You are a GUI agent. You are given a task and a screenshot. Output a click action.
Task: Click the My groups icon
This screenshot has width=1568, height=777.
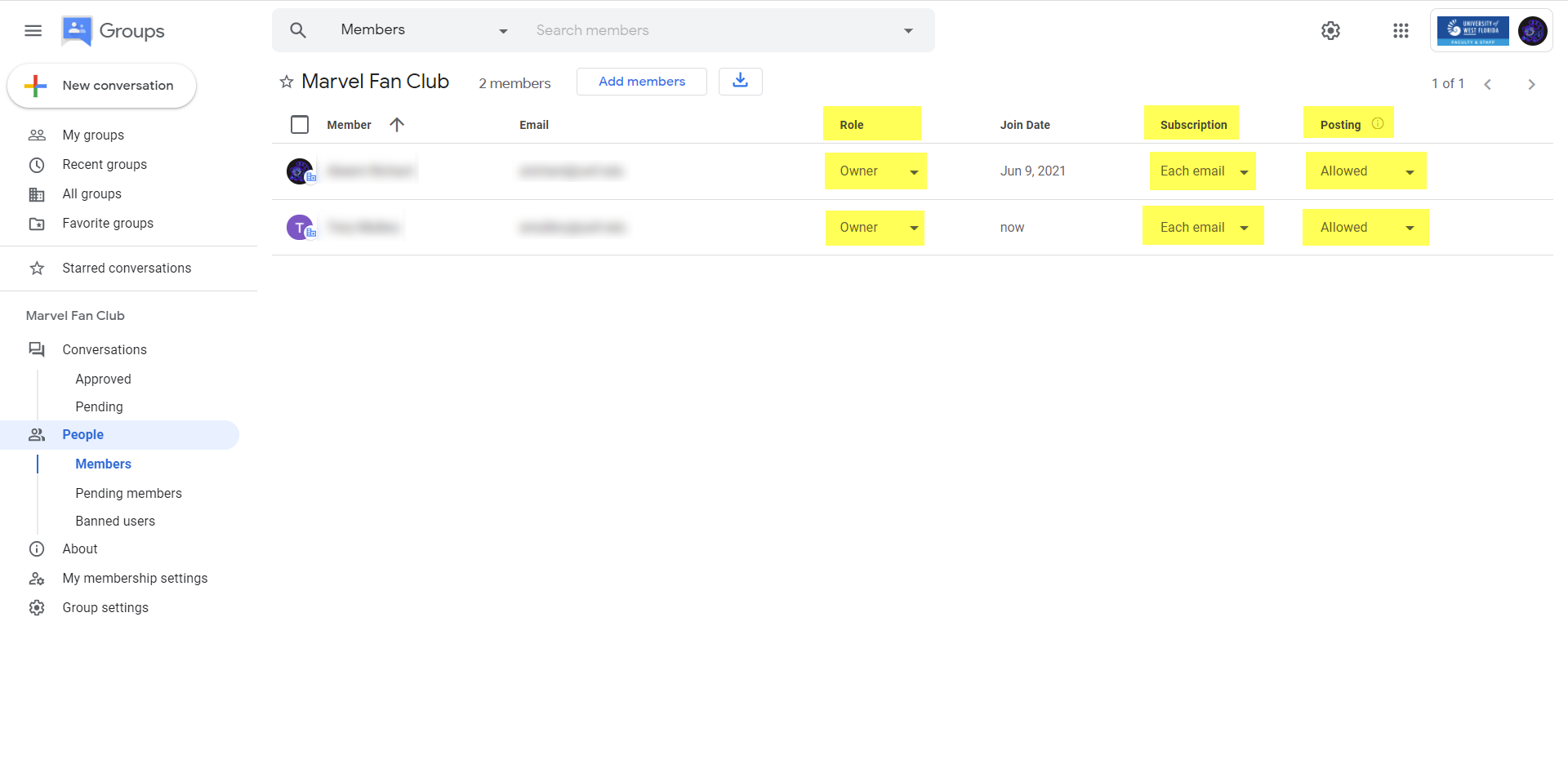[x=37, y=135]
